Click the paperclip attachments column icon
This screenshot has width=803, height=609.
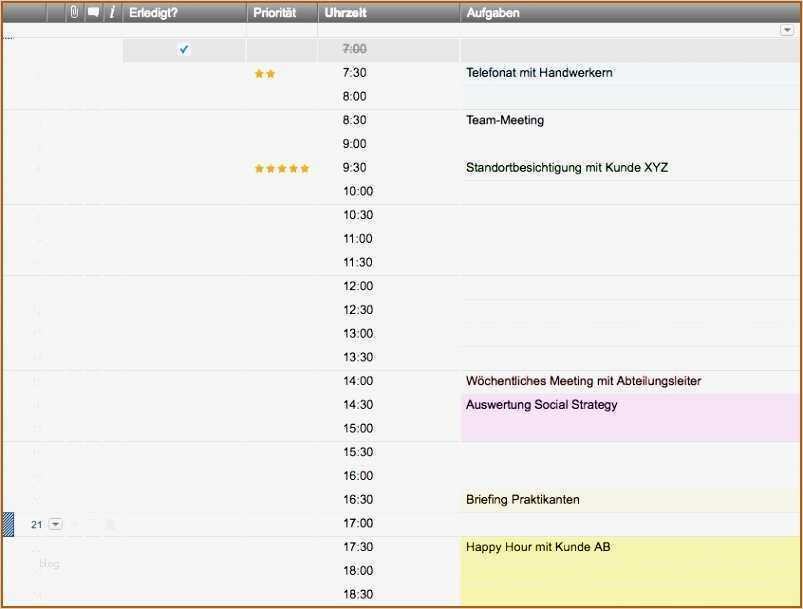74,12
